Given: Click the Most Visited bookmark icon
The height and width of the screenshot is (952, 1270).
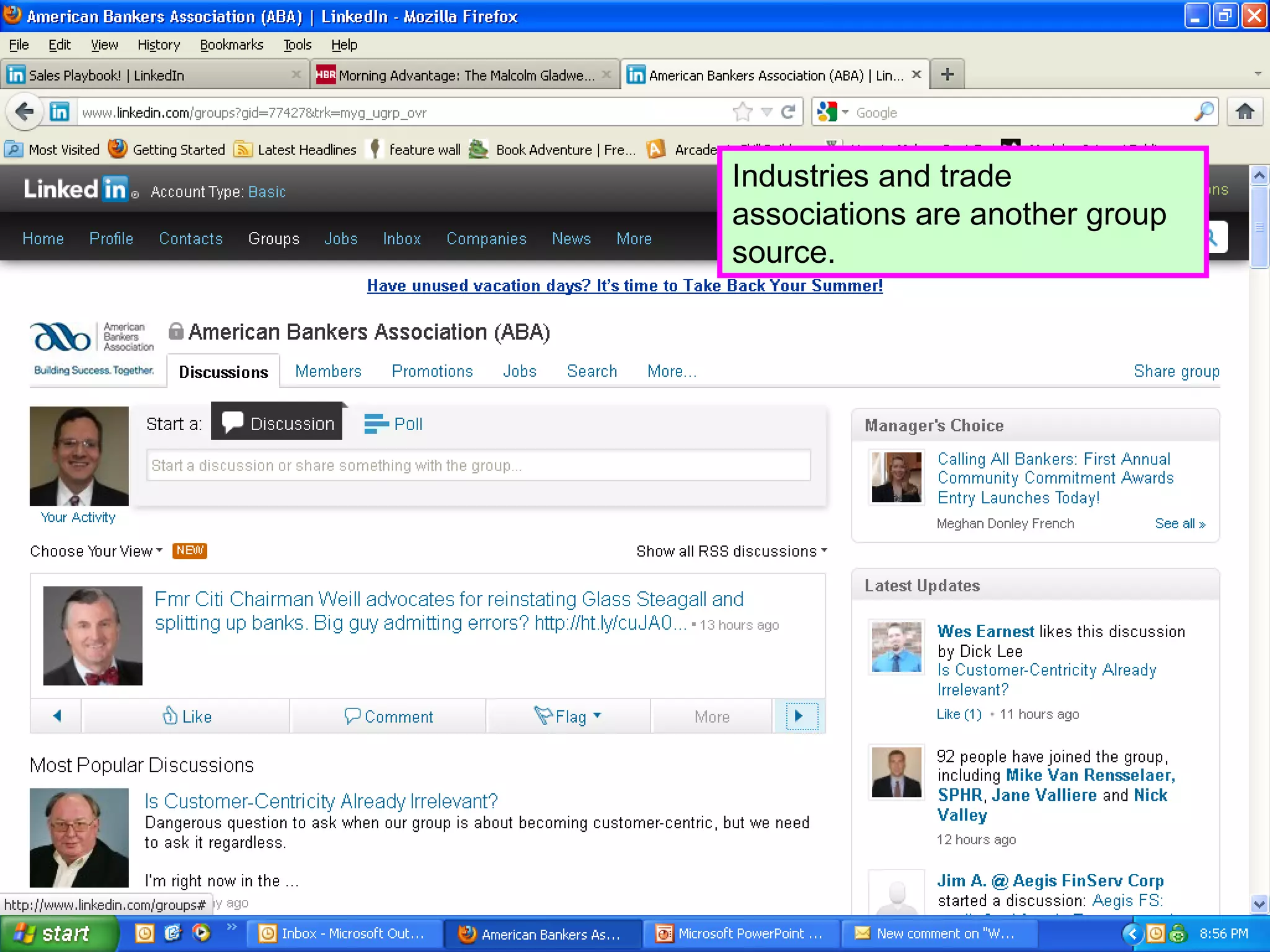Looking at the screenshot, I should click(x=14, y=149).
